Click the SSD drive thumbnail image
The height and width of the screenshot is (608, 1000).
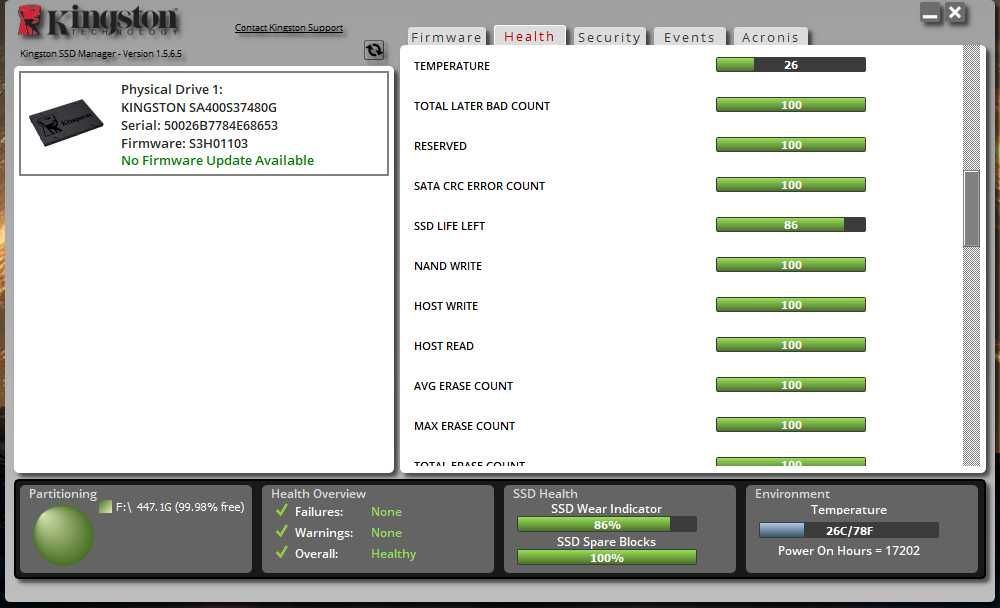pyautogui.click(x=66, y=122)
